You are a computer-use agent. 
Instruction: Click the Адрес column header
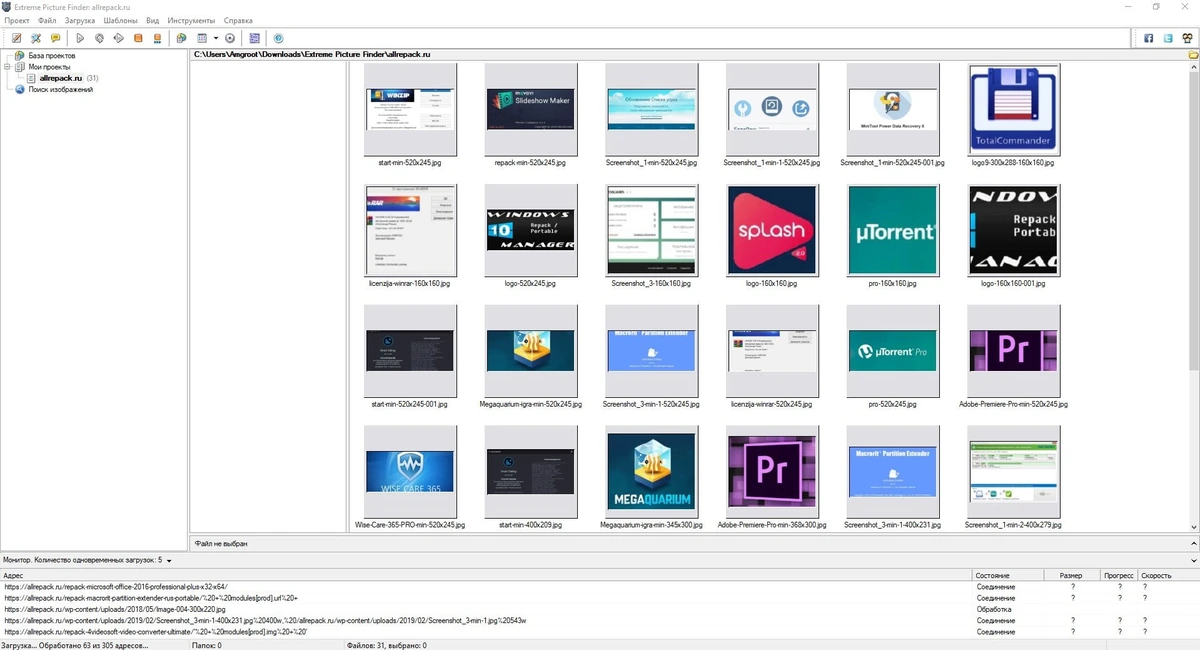[x=486, y=576]
